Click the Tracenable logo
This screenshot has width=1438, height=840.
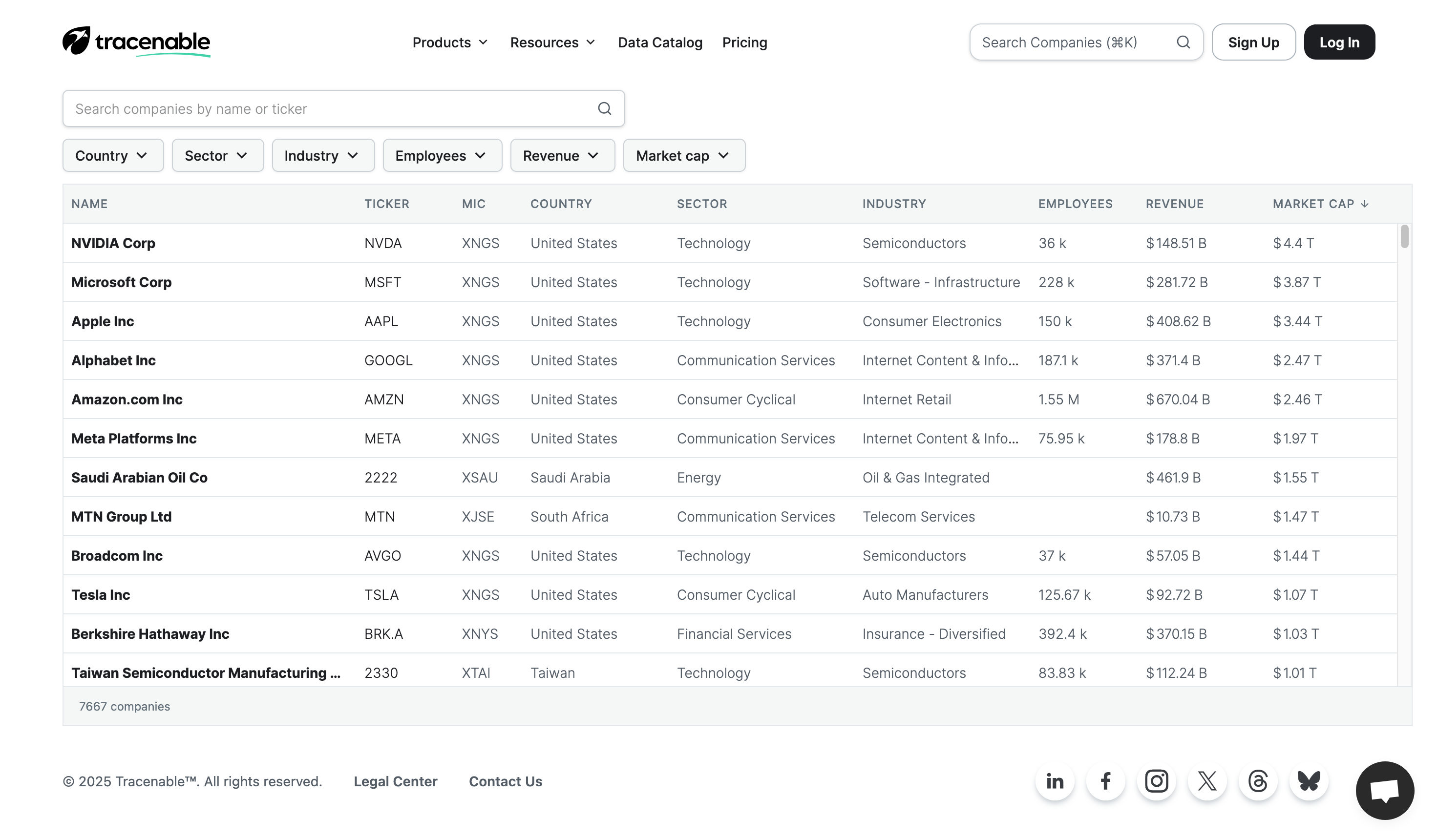pos(136,42)
